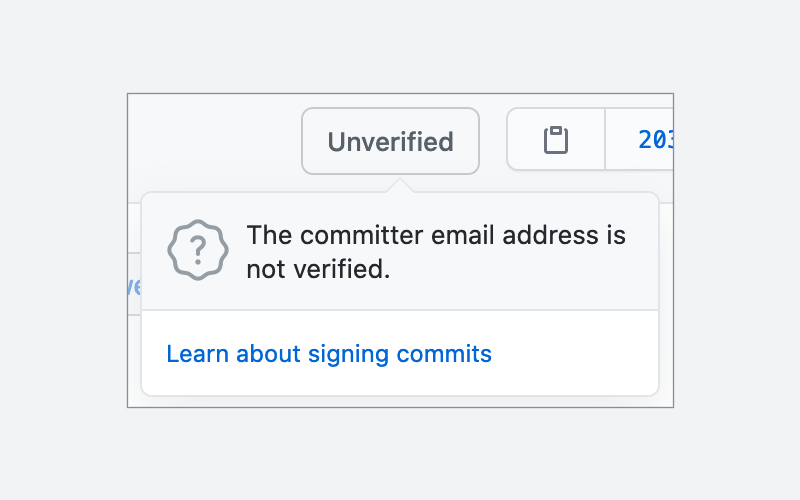The image size is (800, 500).
Task: Click the partially visible blue link at left edge
Action: (x=134, y=286)
